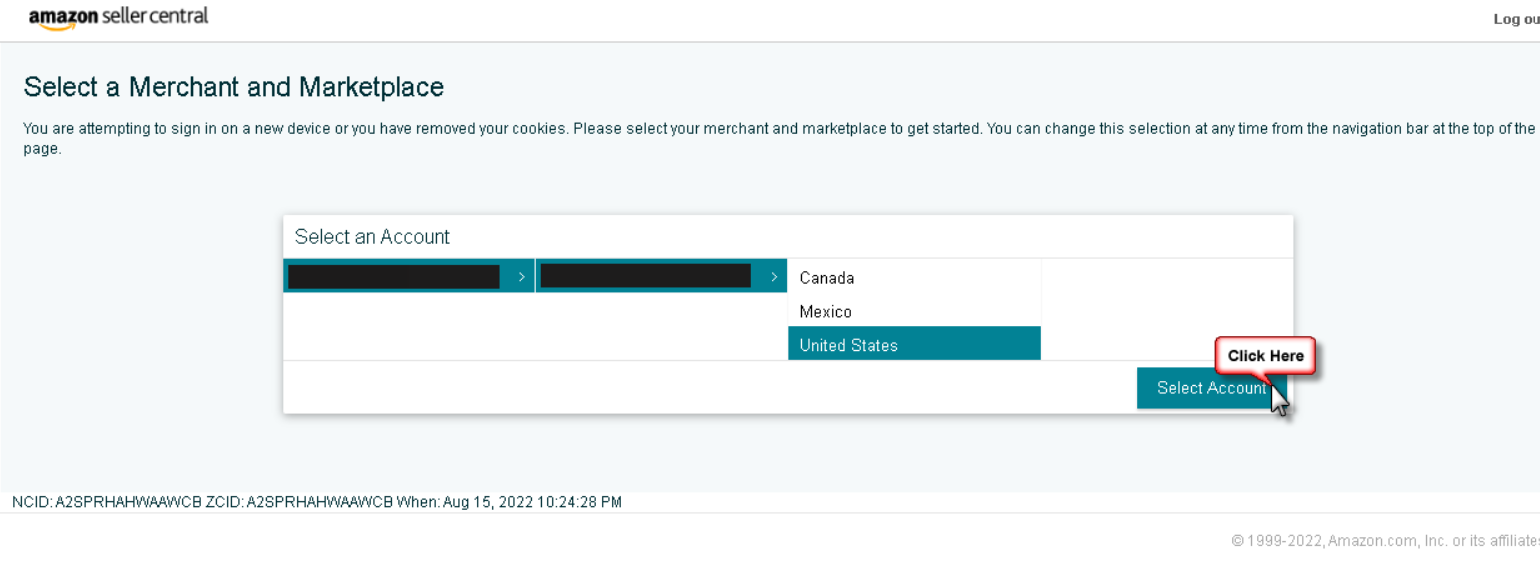This screenshot has height=564, width=1540.
Task: Click the 'Select an Account' panel header
Action: point(372,237)
